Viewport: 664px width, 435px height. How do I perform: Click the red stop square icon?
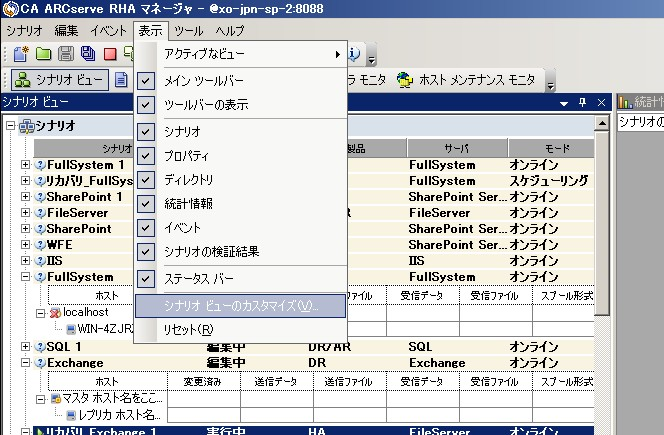(x=110, y=54)
